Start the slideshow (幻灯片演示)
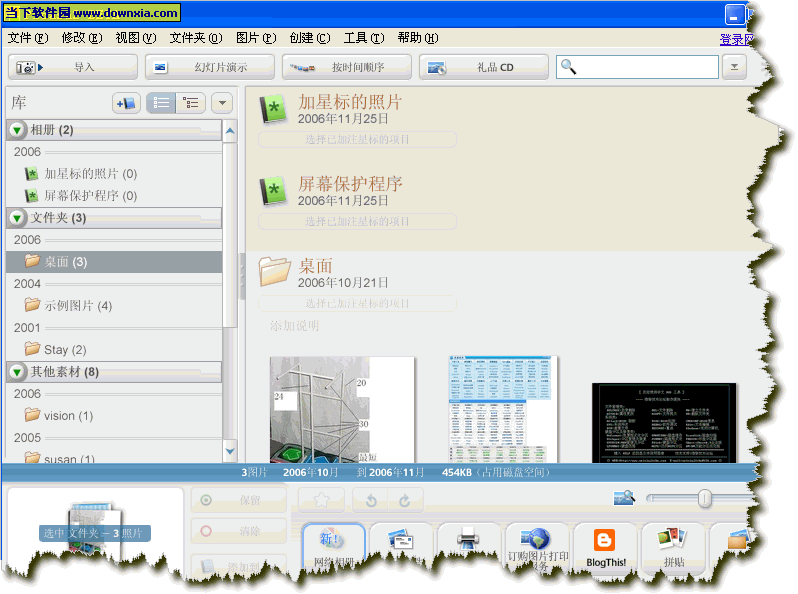This screenshot has width=798, height=594. [x=209, y=67]
